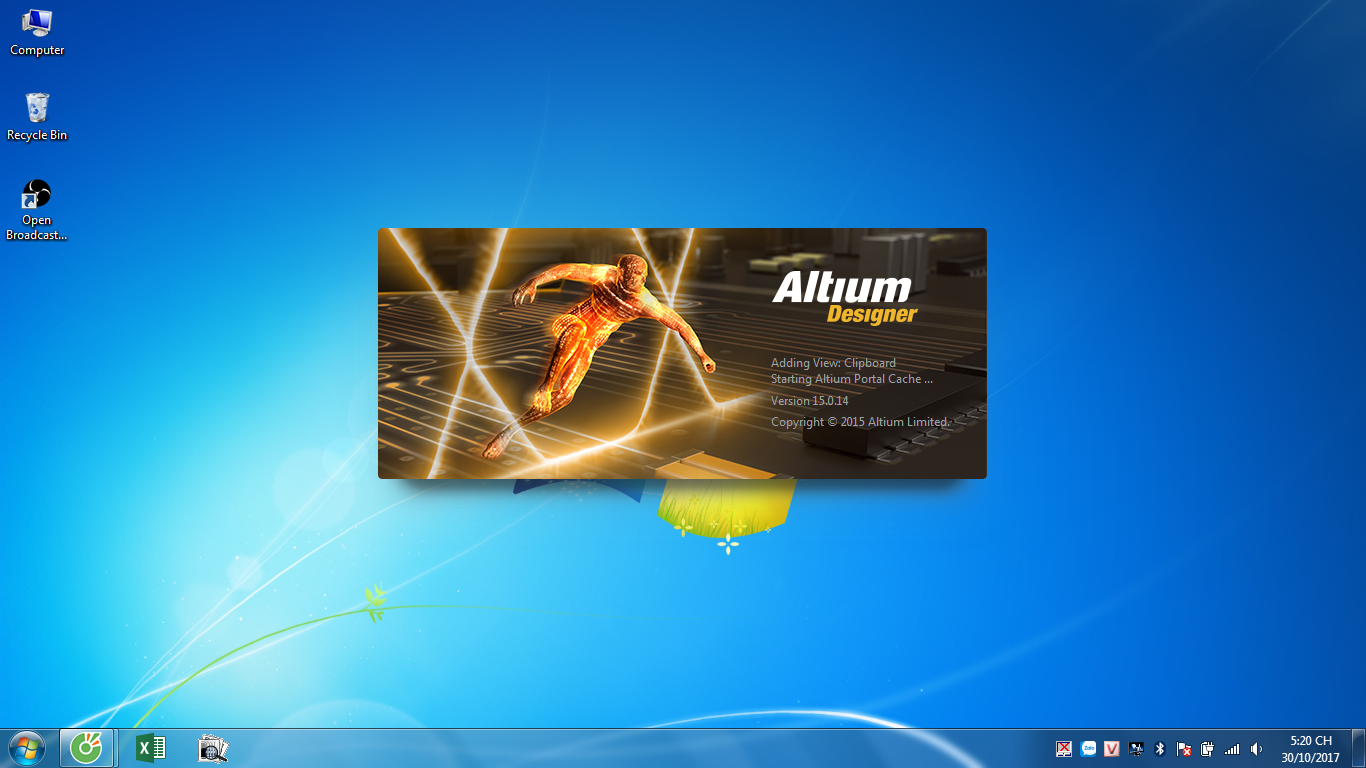Click the Intel graphics monitor tray icon
This screenshot has width=1366, height=768.
pos(1136,748)
